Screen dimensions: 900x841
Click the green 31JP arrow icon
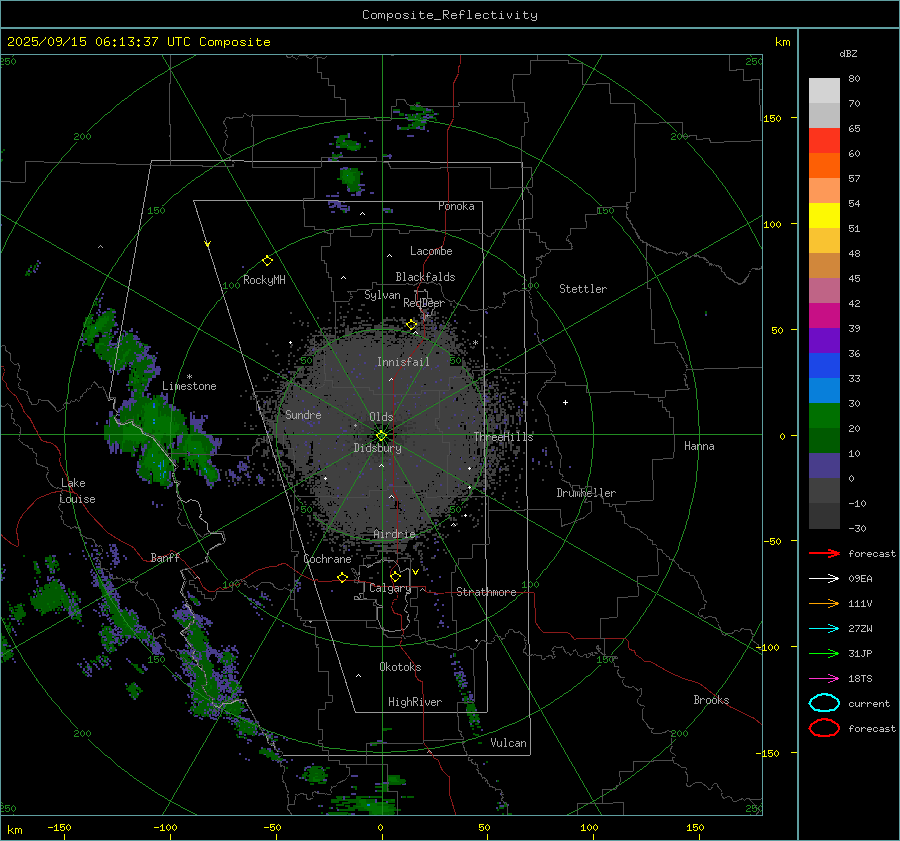tap(824, 653)
